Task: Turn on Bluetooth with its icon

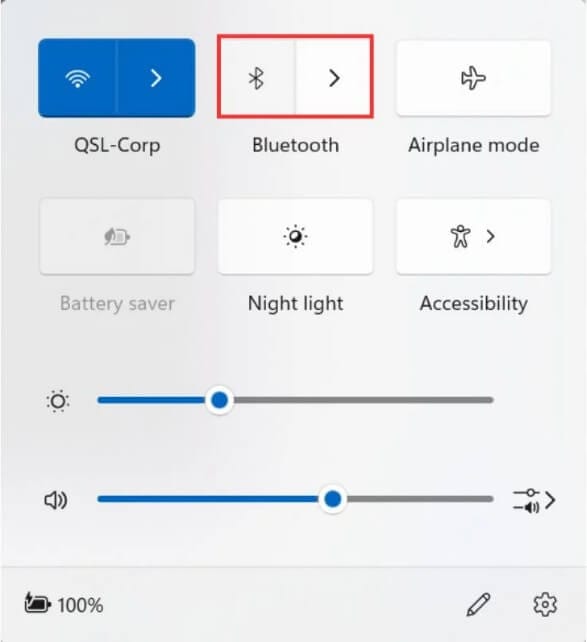Action: (257, 78)
